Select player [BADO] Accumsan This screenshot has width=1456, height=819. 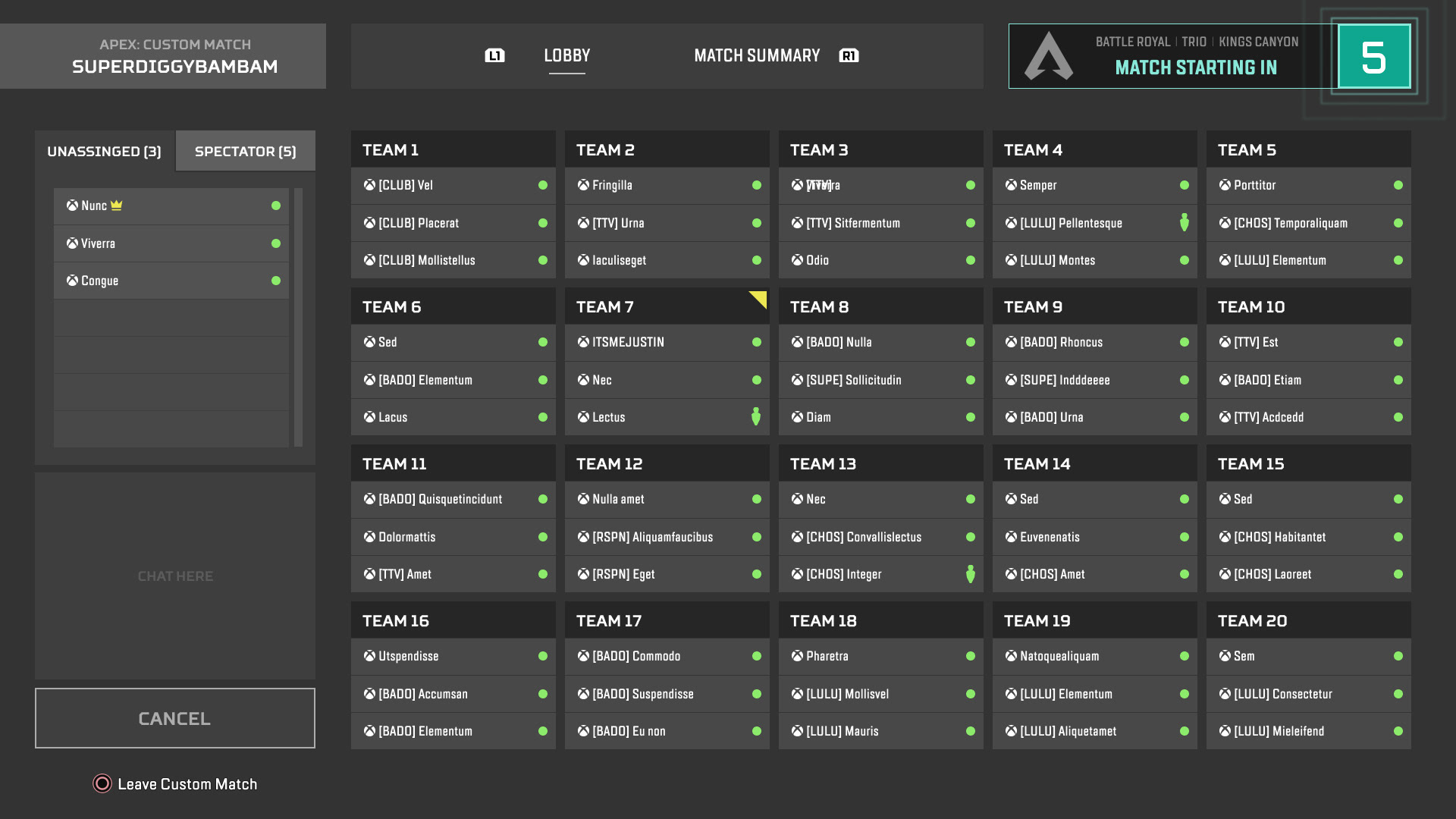(453, 694)
